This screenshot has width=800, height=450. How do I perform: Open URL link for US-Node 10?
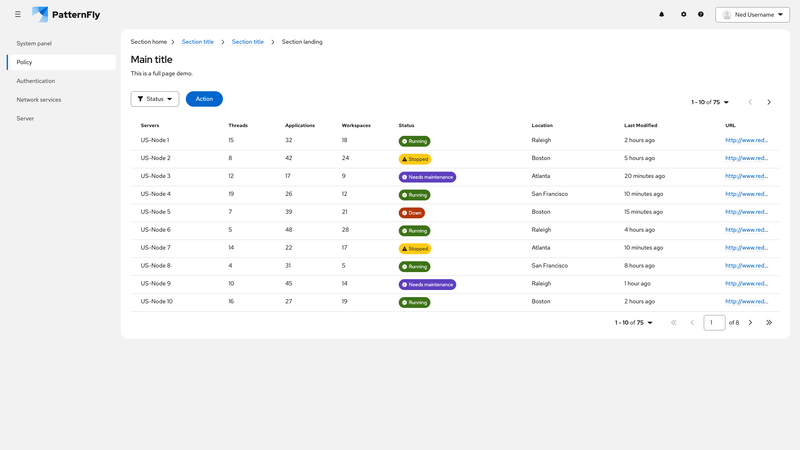[746, 302]
